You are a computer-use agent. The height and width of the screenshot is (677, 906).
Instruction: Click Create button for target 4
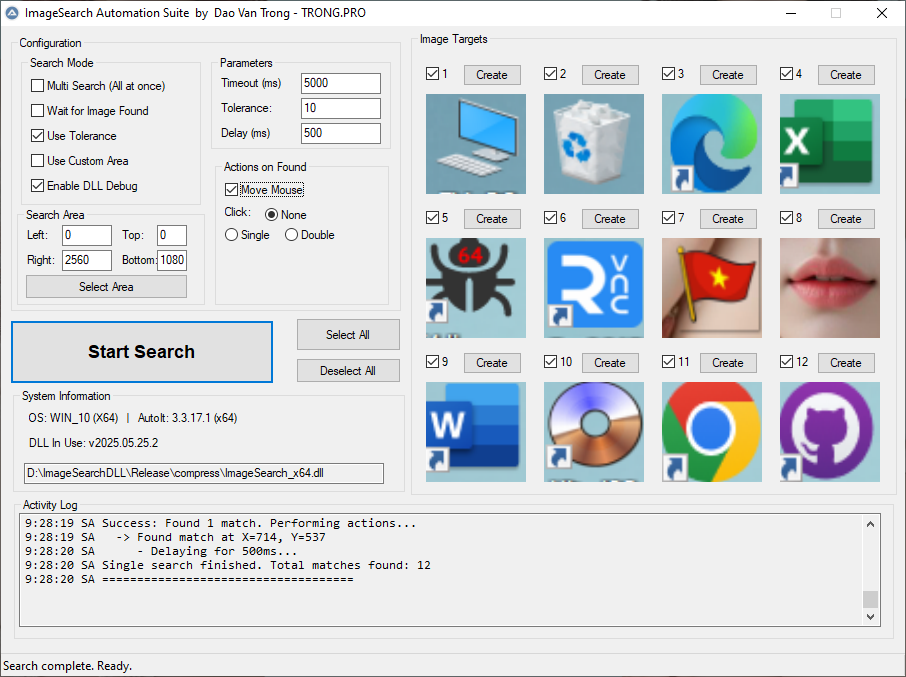coord(846,75)
